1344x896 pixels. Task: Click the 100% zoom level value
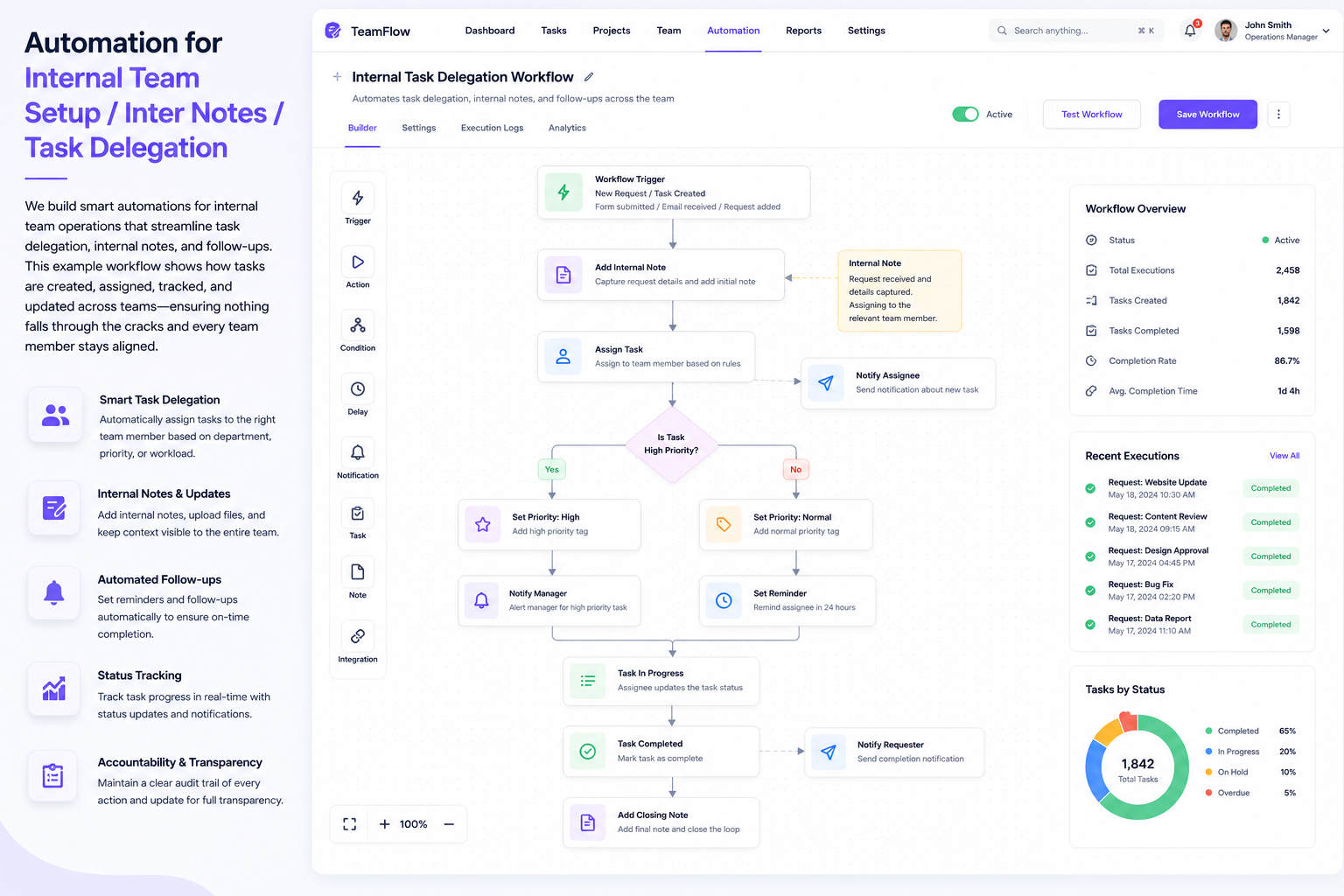click(x=414, y=824)
